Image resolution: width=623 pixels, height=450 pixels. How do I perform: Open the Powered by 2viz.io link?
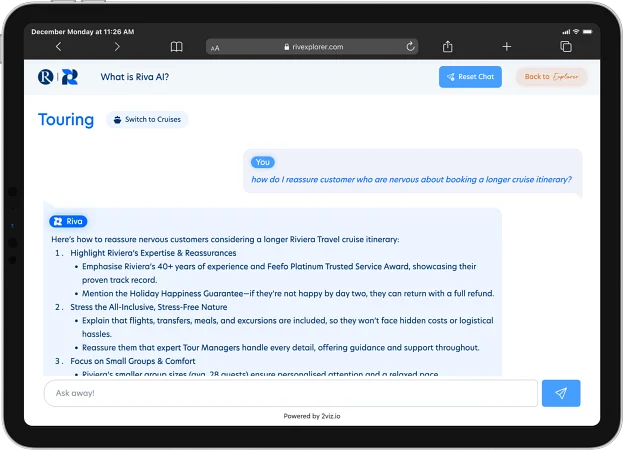pyautogui.click(x=311, y=416)
